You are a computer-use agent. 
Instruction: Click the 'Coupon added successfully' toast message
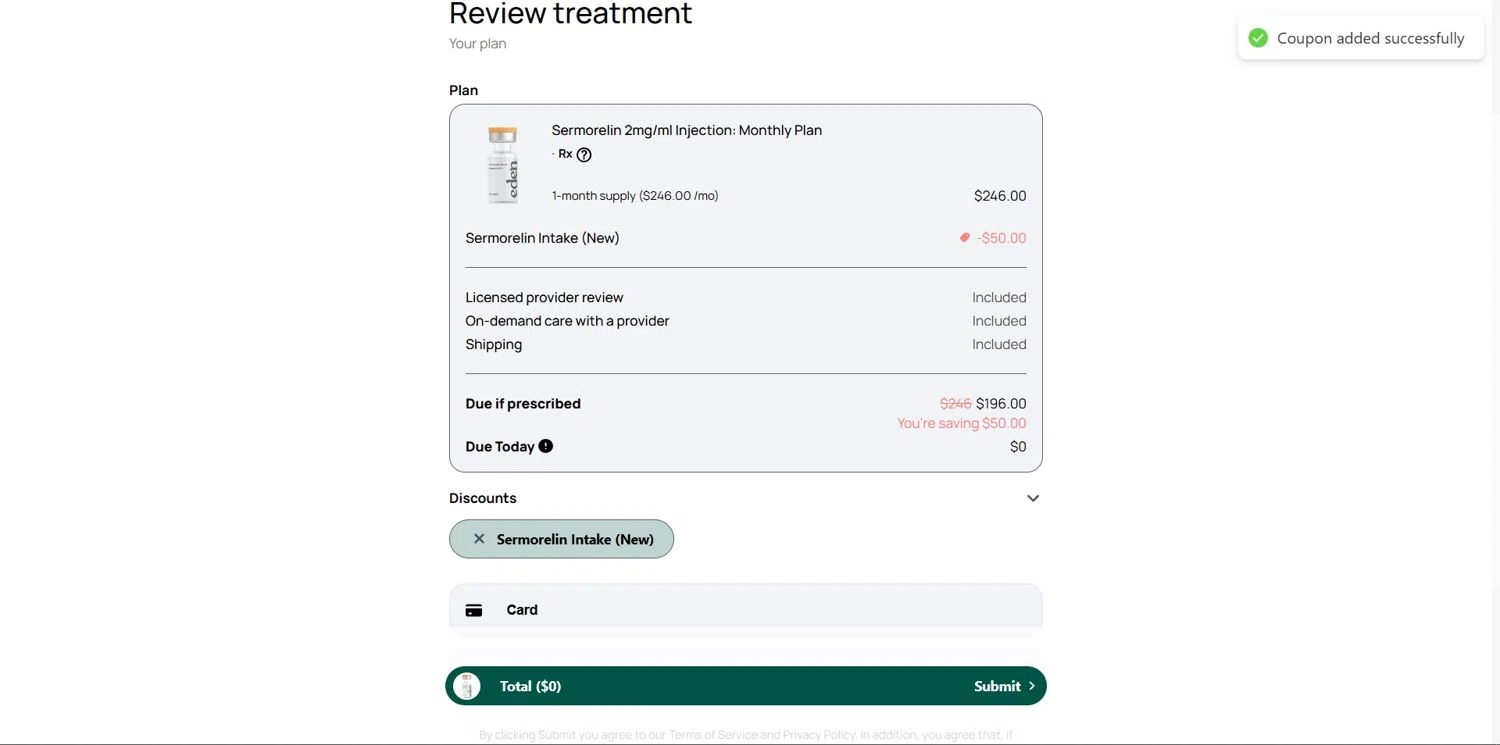(x=1370, y=38)
